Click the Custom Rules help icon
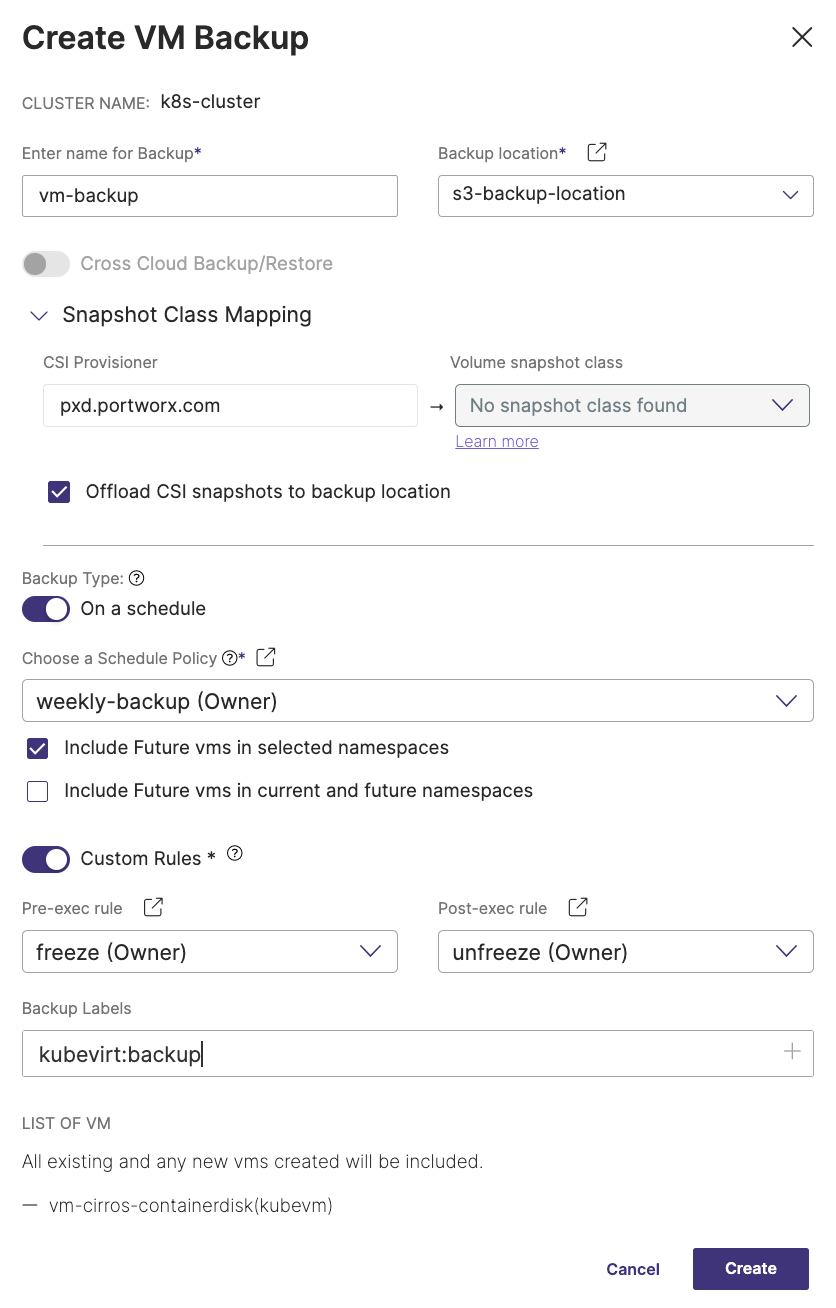Image resolution: width=836 pixels, height=1308 pixels. (235, 854)
